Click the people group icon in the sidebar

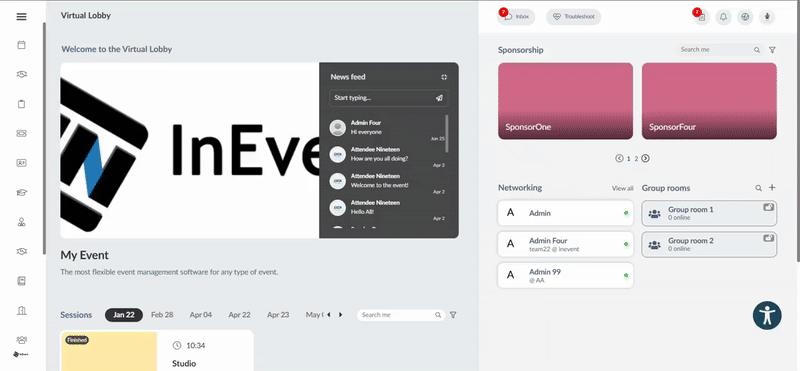(x=21, y=339)
